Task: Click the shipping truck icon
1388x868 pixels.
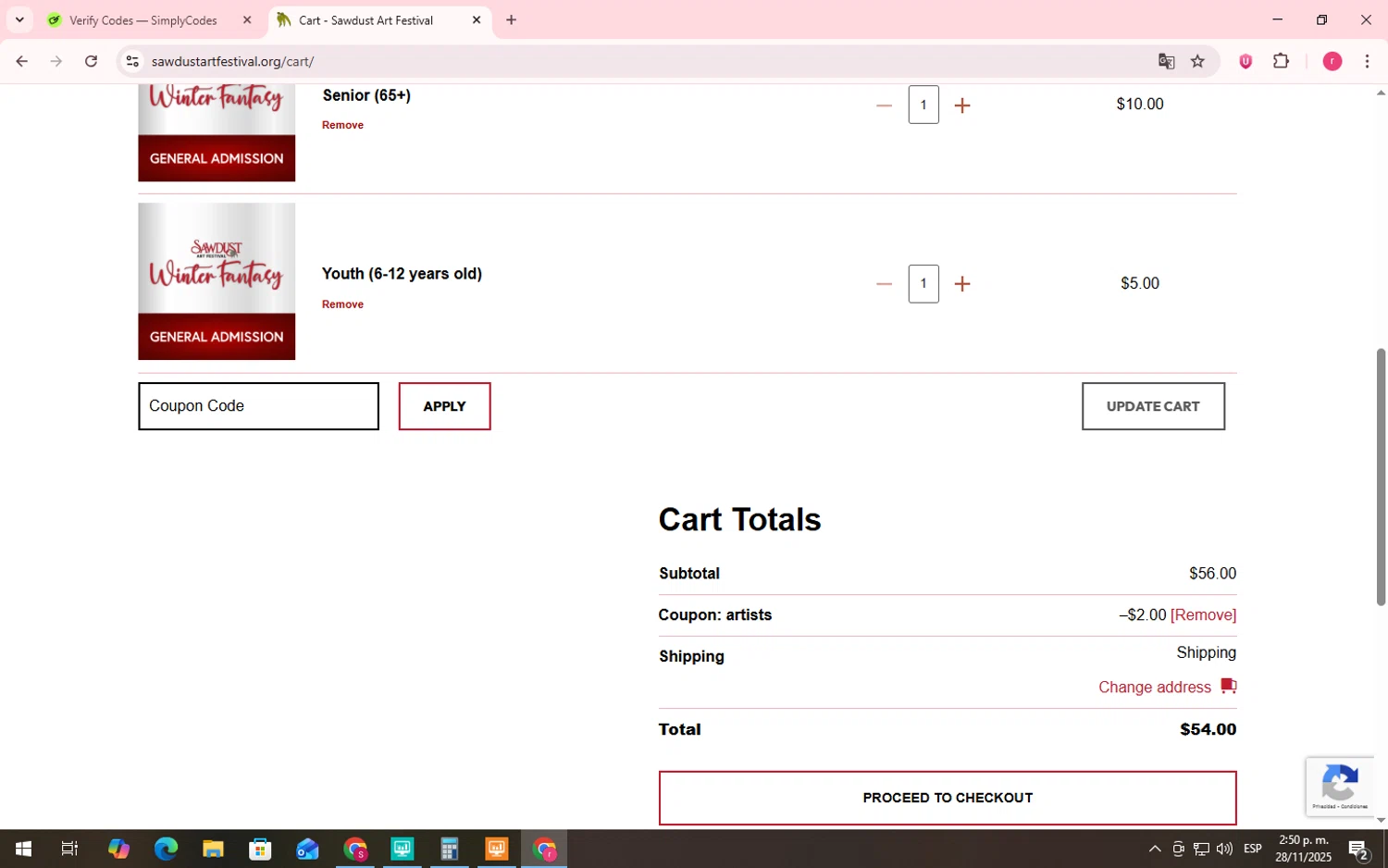Action: (1228, 686)
